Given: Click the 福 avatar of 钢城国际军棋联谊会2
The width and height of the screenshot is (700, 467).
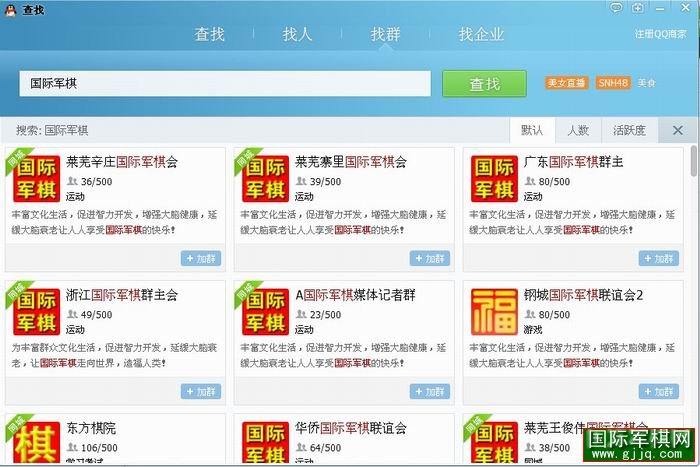Looking at the screenshot, I should (495, 310).
